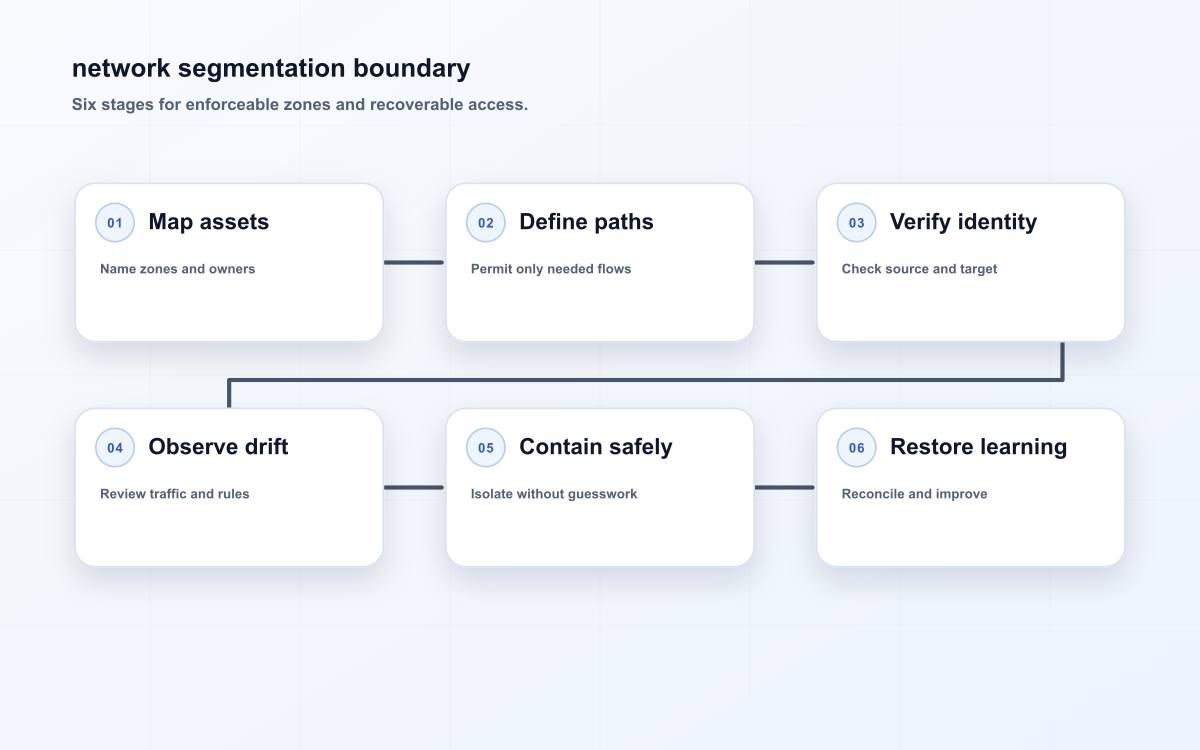Select the 03 circular step badge
Viewport: 1200px width, 750px height.
(x=857, y=223)
